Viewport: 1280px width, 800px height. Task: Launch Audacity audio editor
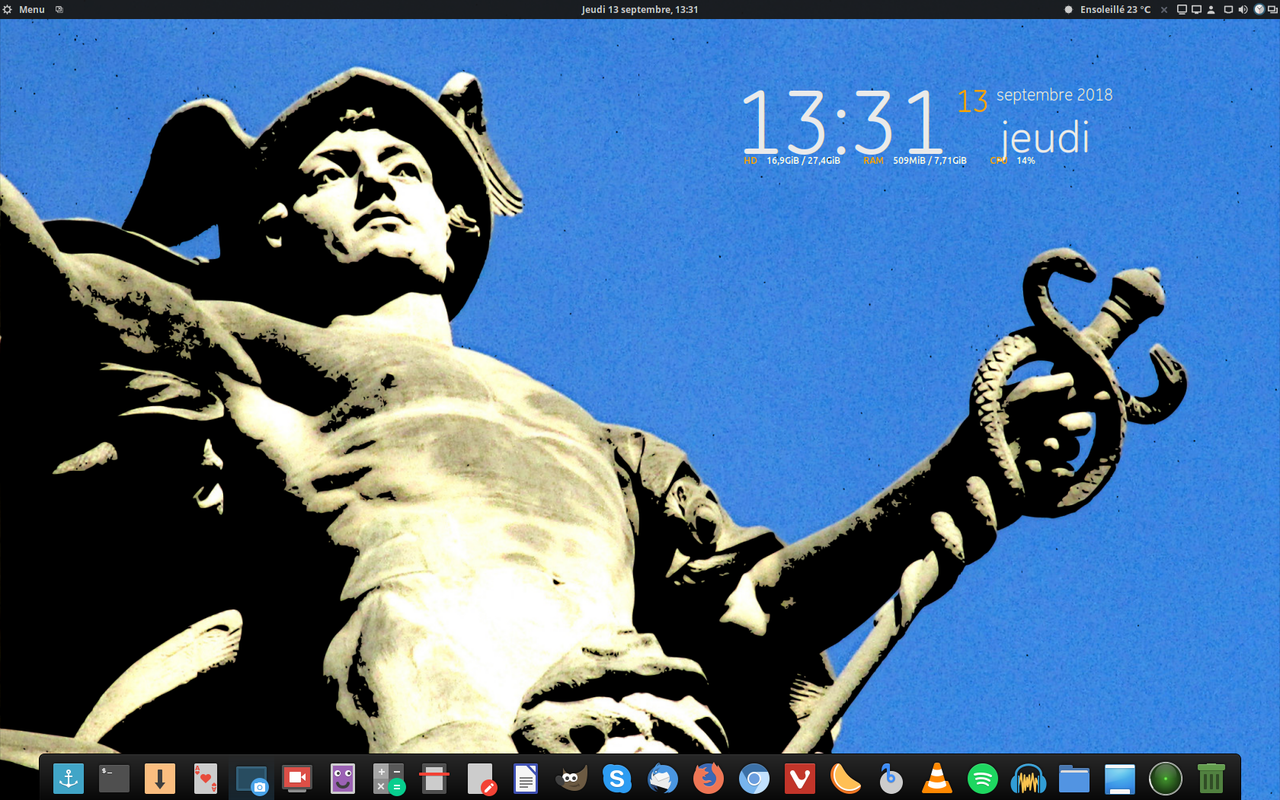[x=1028, y=778]
